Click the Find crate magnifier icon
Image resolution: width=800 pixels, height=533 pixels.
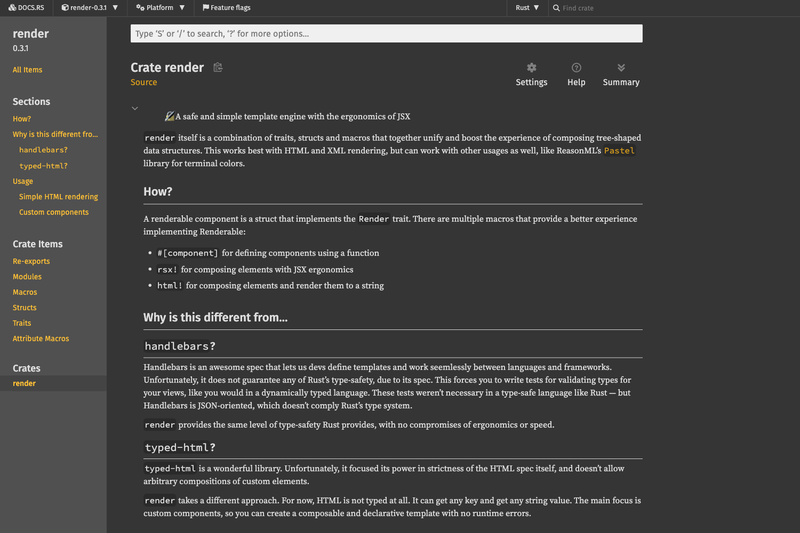point(556,8)
